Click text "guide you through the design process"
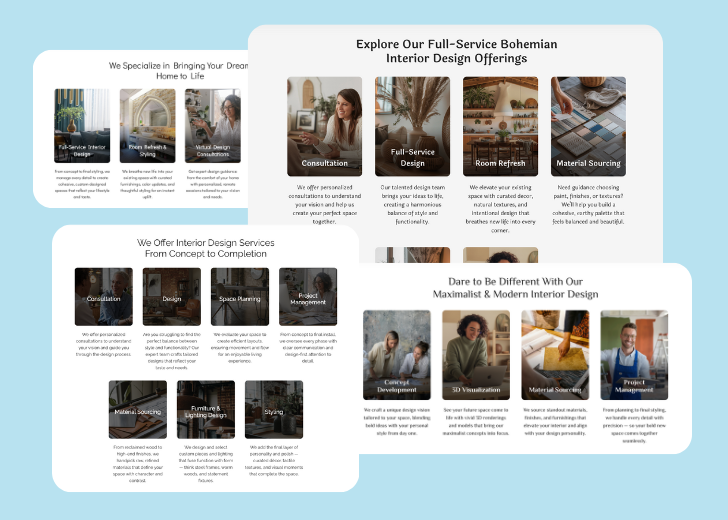 tap(104, 351)
